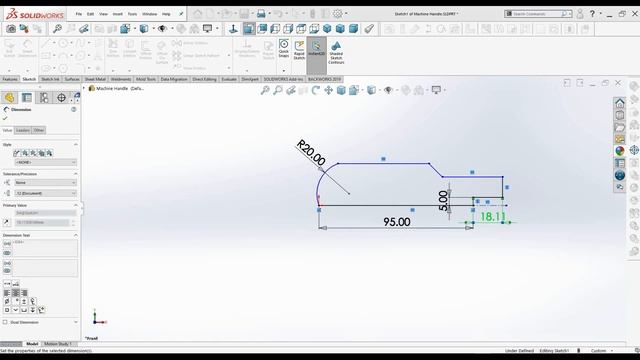
Task: Open the Appearances color ball in task pane
Action: click(x=620, y=151)
